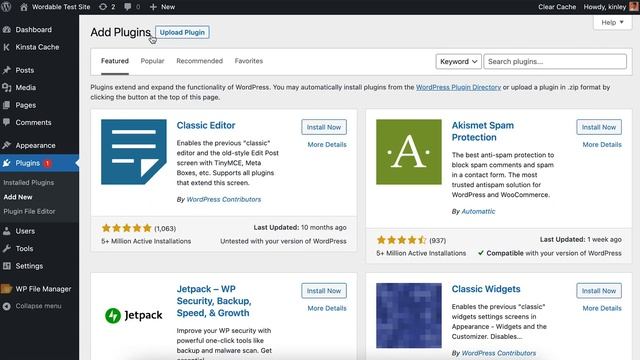The width and height of the screenshot is (640, 360).
Task: Open Plugin File Editor submenu item
Action: point(29,211)
